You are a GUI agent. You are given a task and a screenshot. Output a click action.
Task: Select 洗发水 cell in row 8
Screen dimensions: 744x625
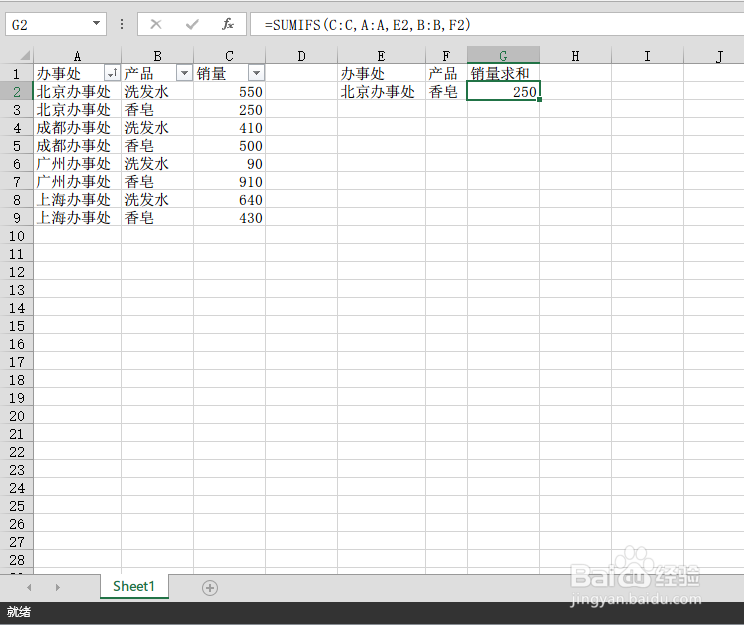(158, 199)
